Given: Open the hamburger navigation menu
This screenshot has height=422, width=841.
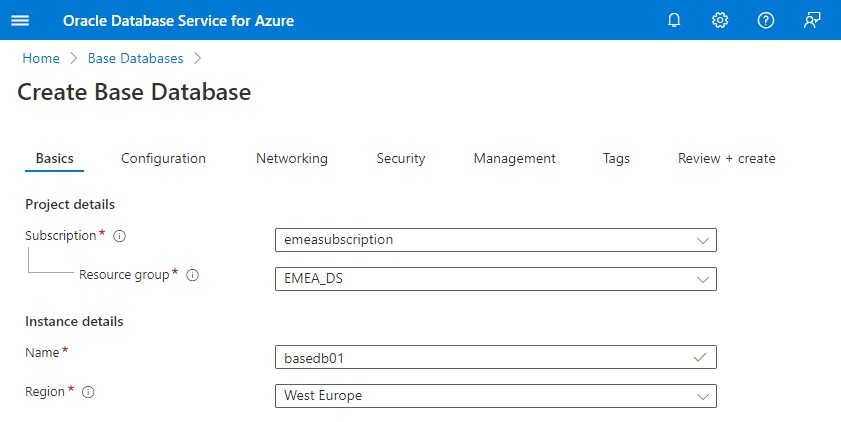Looking at the screenshot, I should click(x=20, y=20).
